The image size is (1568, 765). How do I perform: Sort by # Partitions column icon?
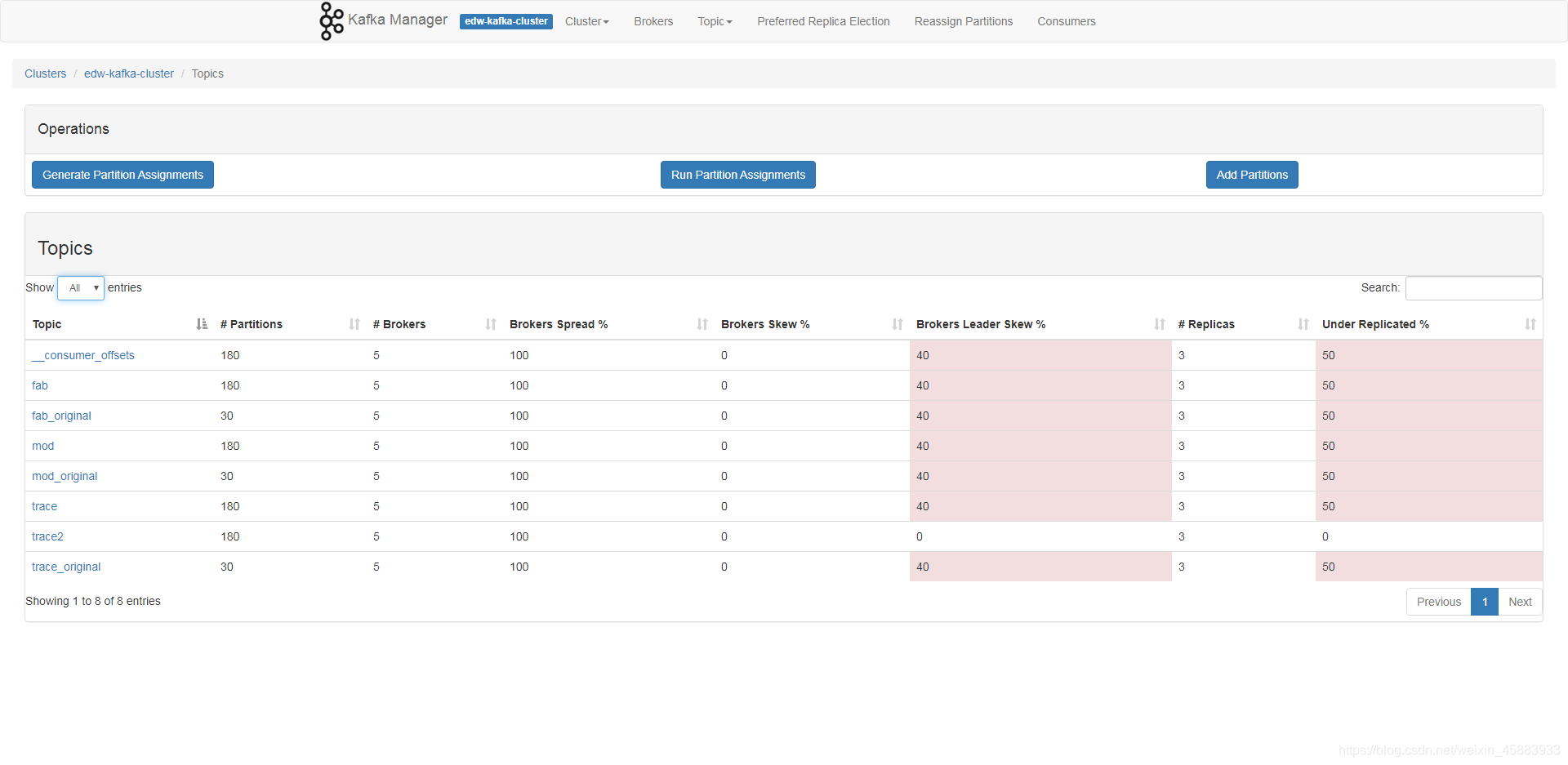354,324
